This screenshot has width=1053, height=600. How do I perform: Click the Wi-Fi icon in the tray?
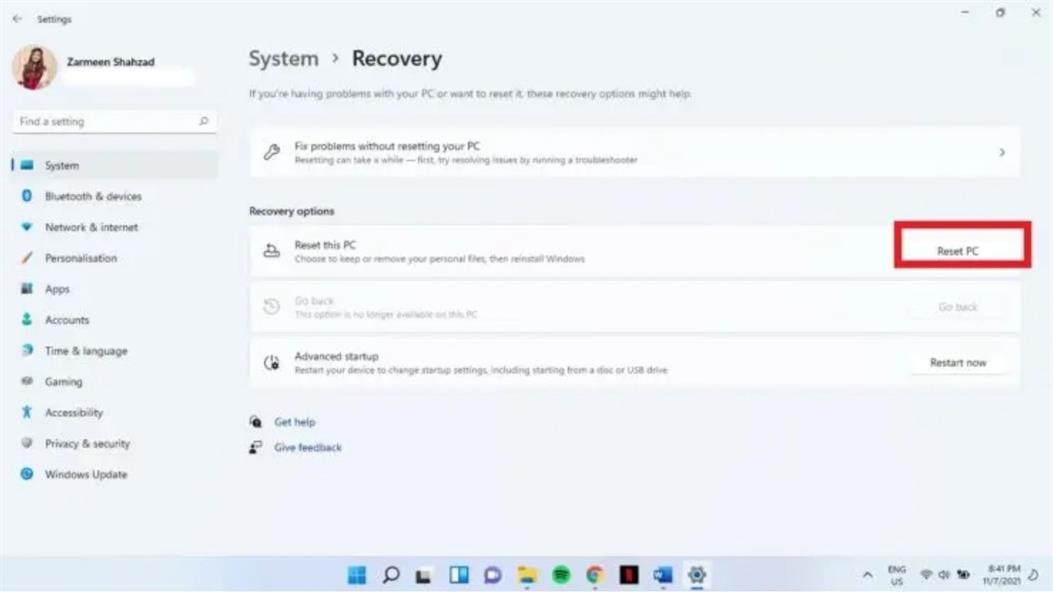(x=927, y=575)
